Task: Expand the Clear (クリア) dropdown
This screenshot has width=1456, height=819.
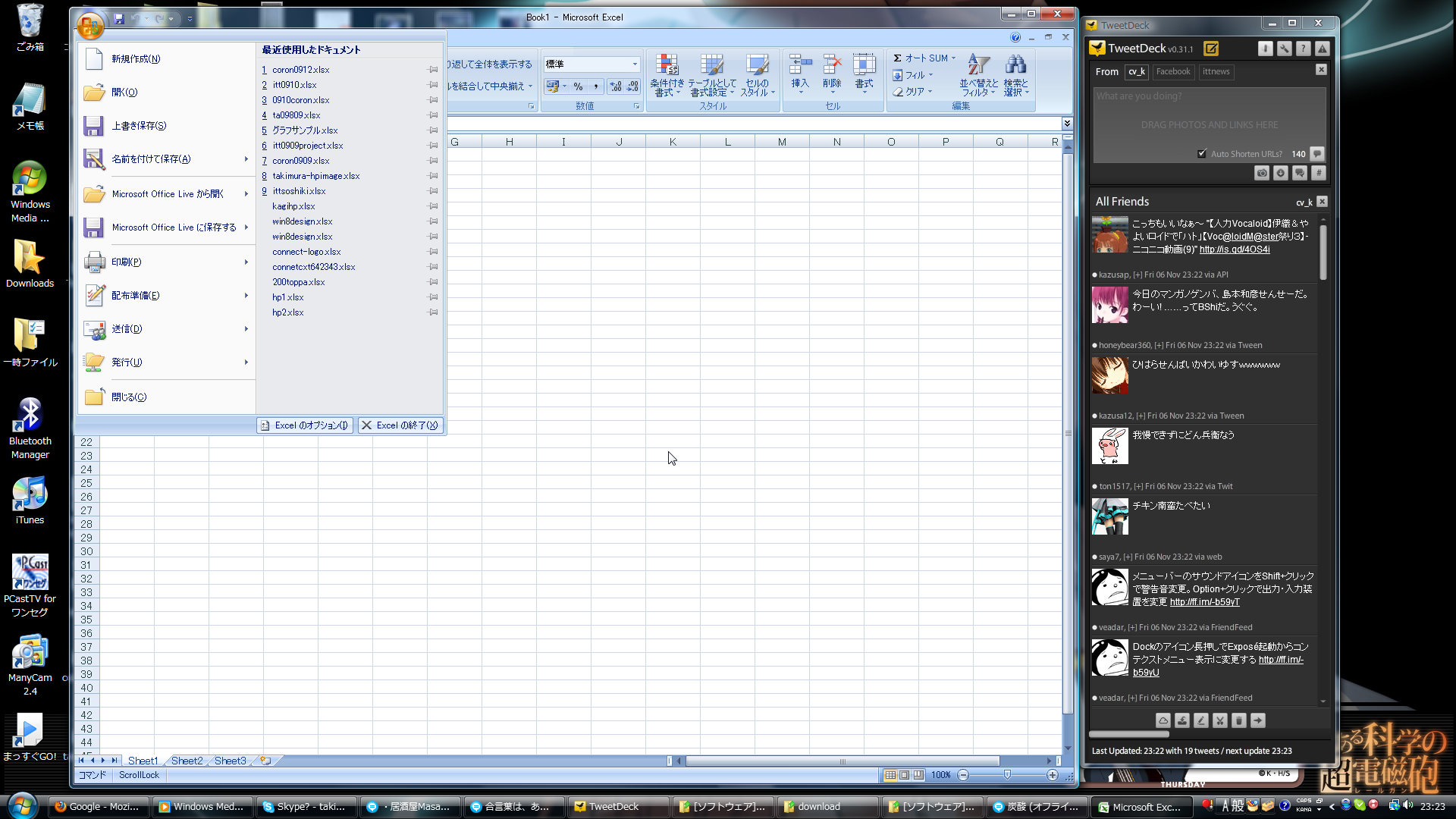Action: pyautogui.click(x=930, y=92)
